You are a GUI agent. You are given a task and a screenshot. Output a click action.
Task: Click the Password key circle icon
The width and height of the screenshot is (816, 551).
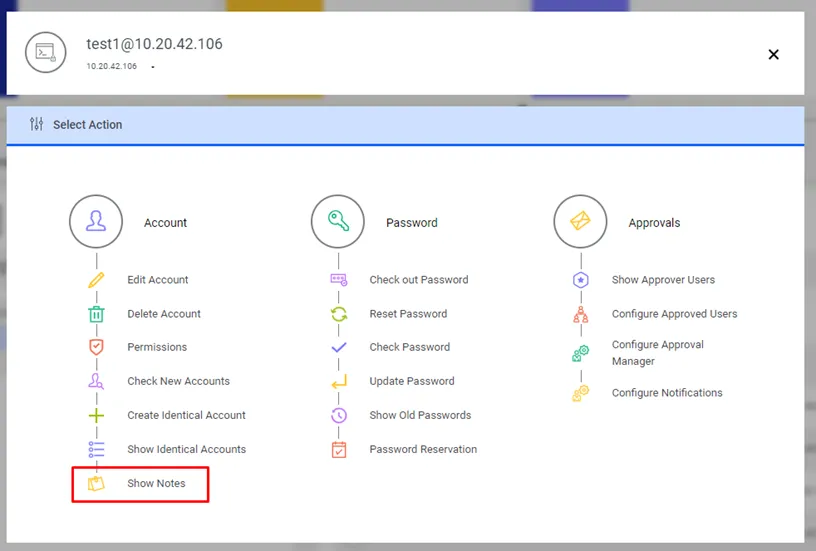click(338, 222)
